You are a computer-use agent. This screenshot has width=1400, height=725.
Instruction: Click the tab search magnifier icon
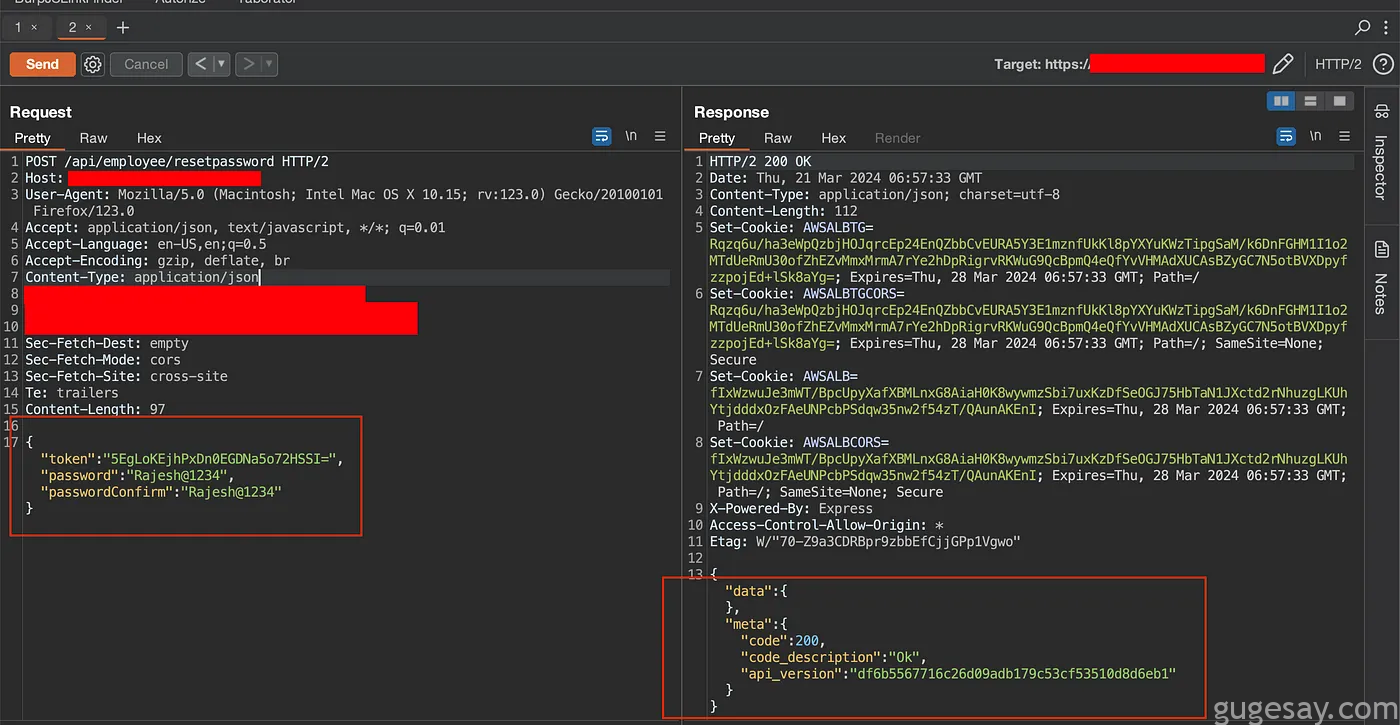1362,27
